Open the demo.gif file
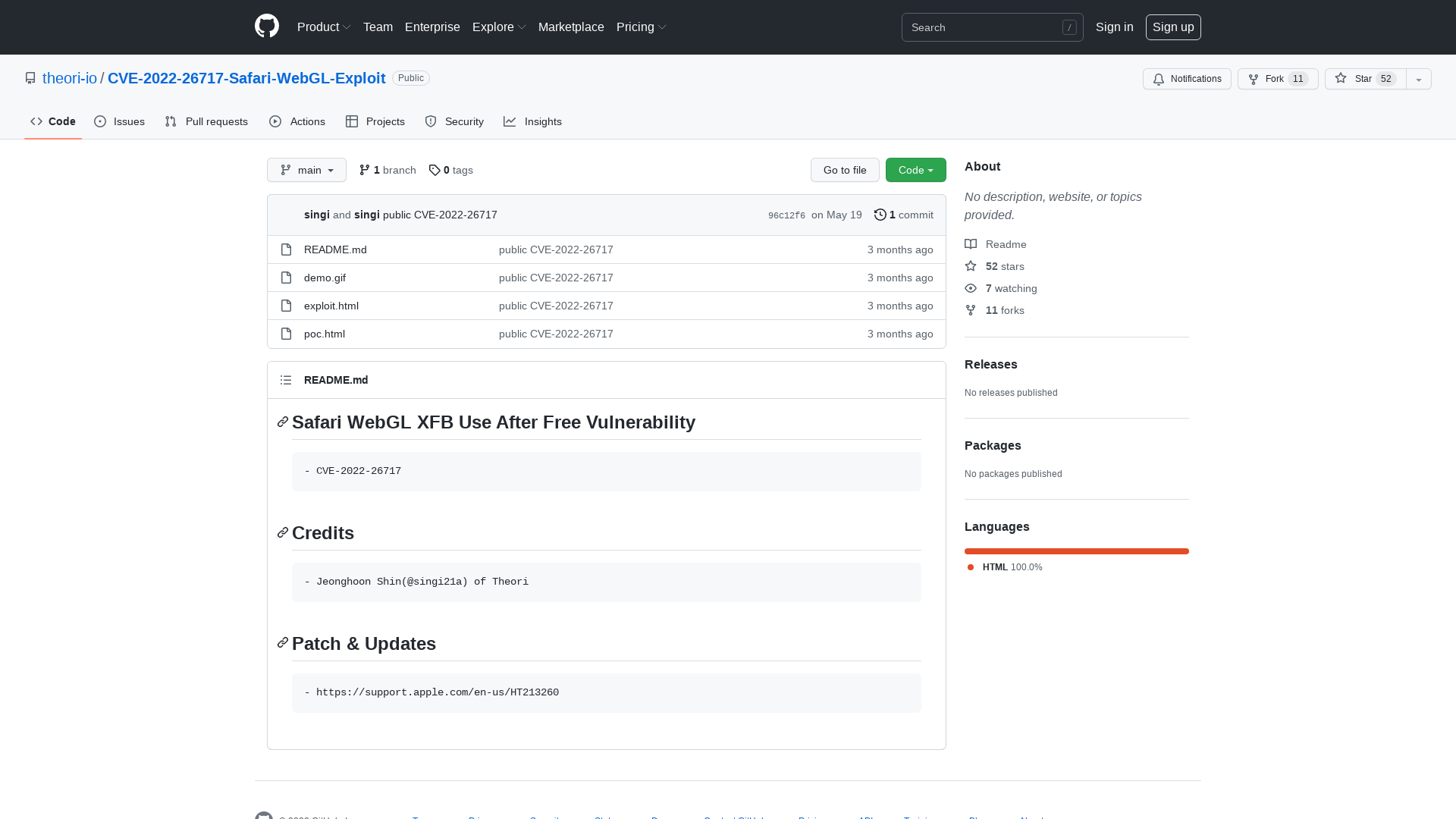 click(x=325, y=278)
